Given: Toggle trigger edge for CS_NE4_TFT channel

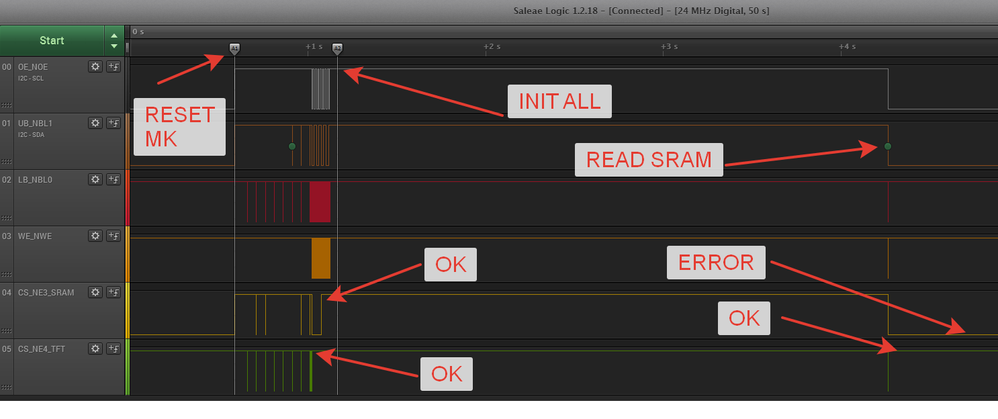Looking at the screenshot, I should (113, 348).
